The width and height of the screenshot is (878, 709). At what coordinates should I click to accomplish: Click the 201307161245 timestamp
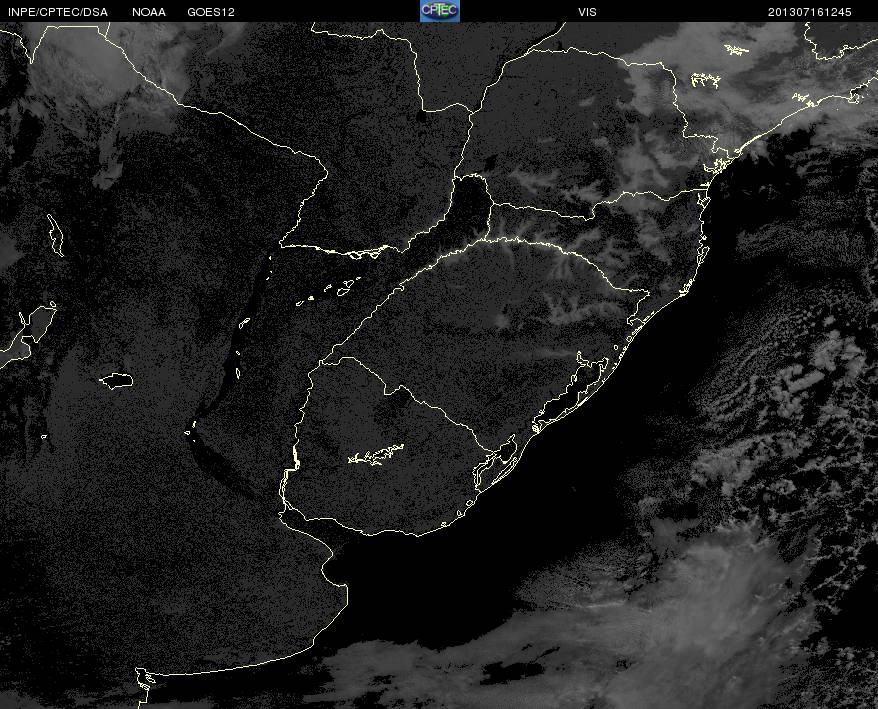click(810, 12)
